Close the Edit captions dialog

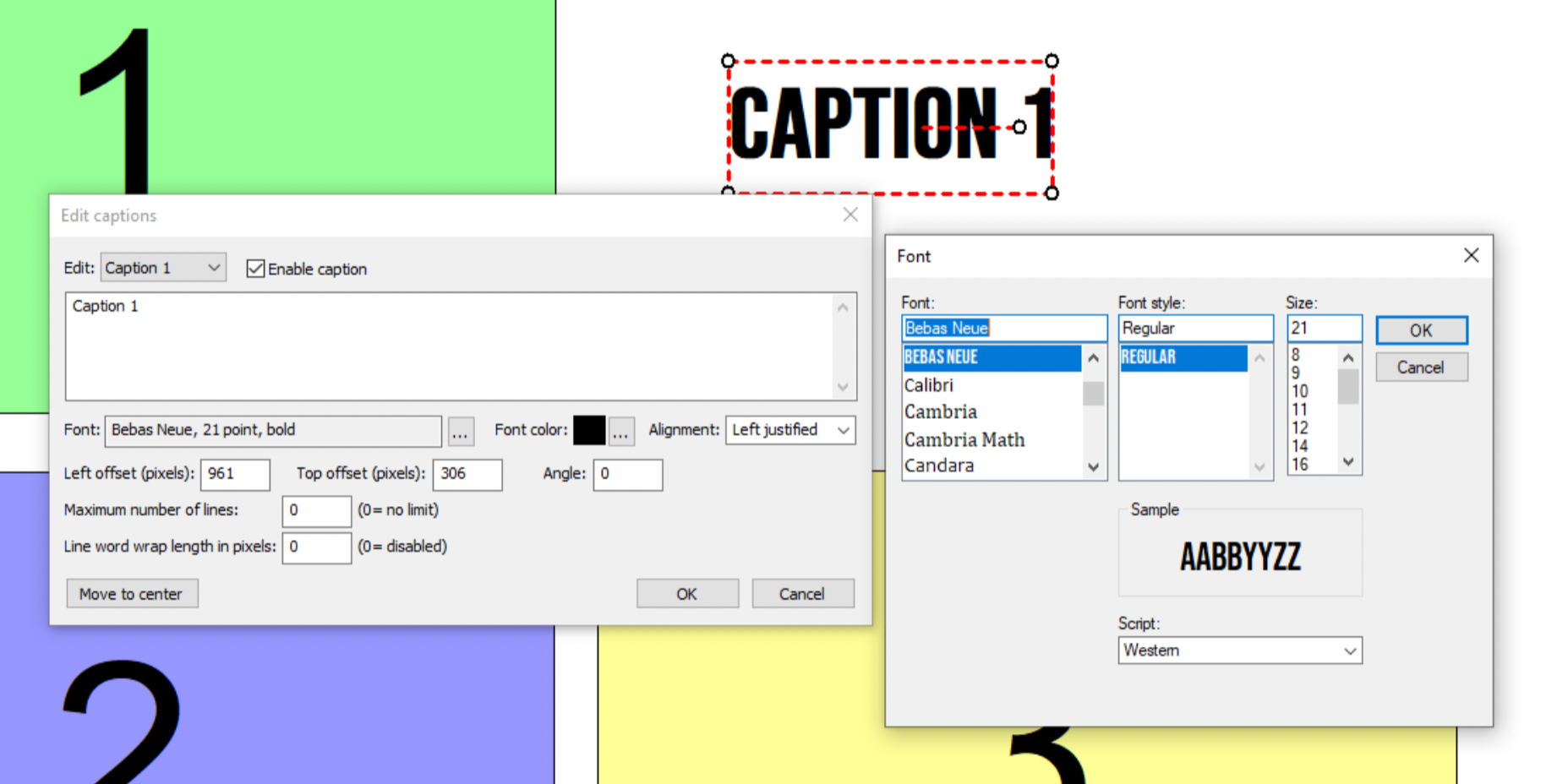pos(850,215)
